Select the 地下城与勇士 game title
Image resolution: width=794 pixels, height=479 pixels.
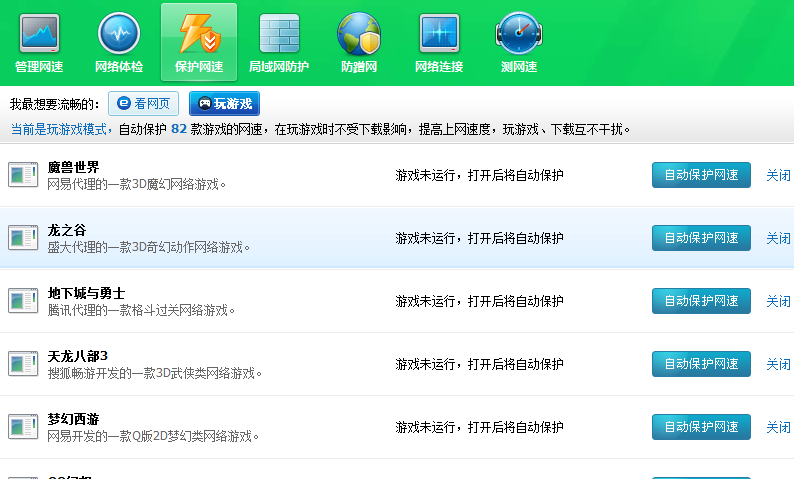pyautogui.click(x=86, y=293)
